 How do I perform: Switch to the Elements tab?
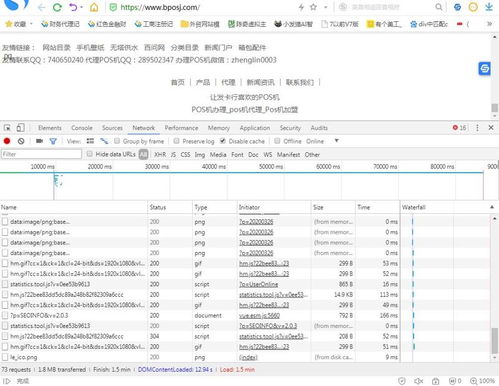pyautogui.click(x=50, y=128)
